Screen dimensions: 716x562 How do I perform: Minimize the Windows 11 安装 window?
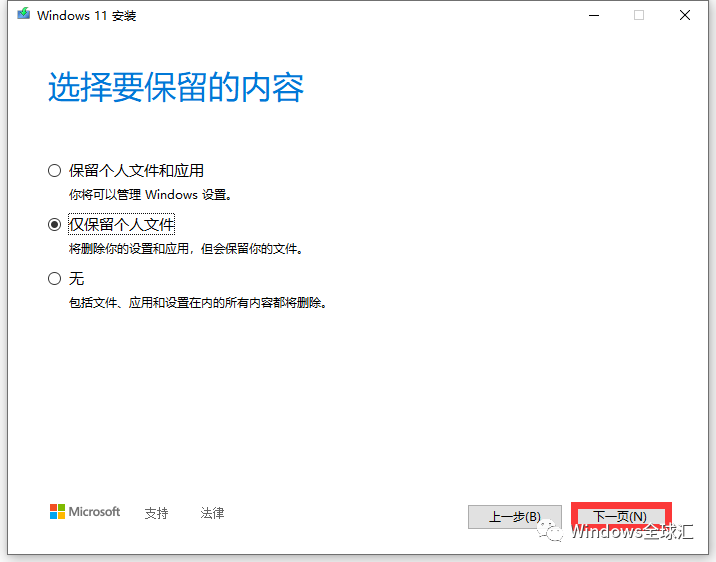click(594, 16)
